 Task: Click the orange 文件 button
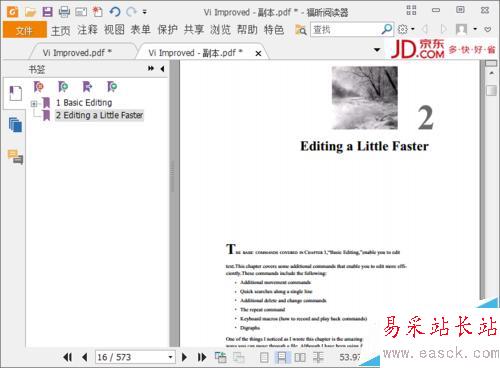click(x=24, y=30)
